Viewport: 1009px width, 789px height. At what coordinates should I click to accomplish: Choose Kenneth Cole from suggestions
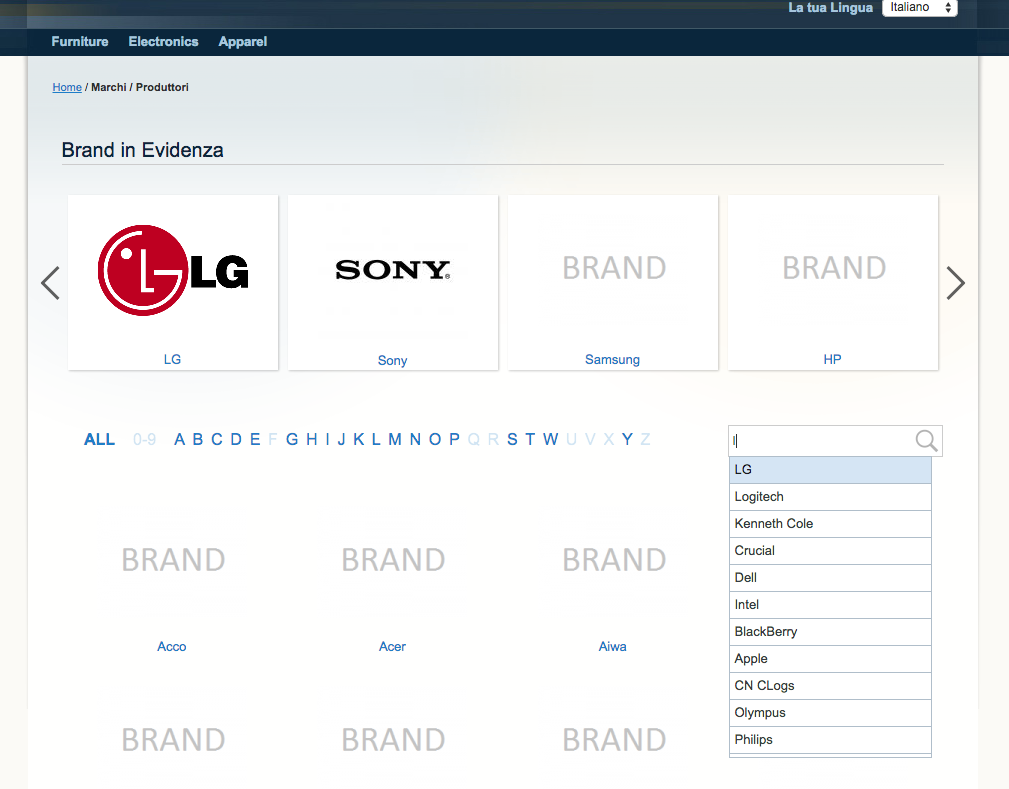coord(830,524)
